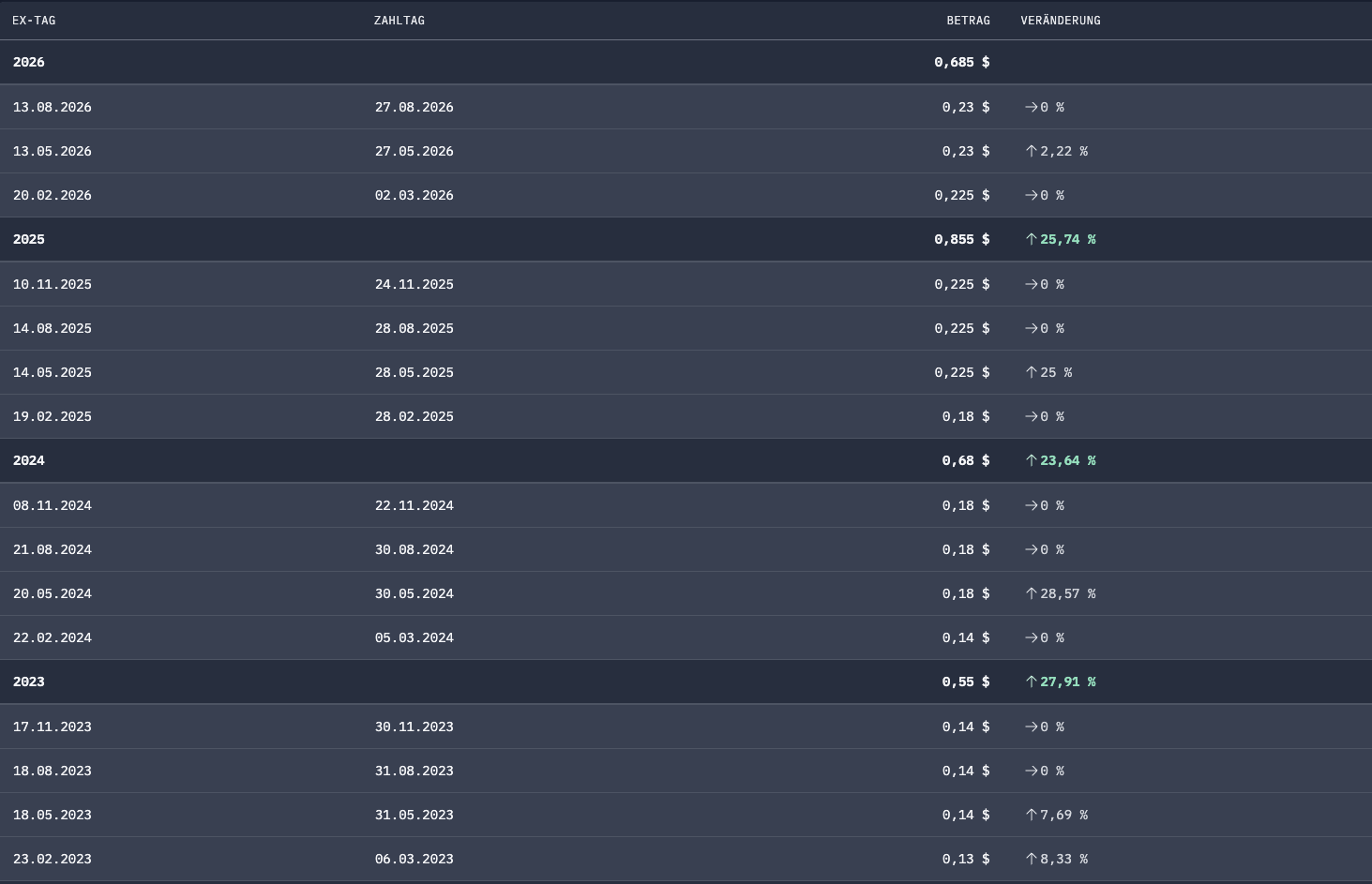
Task: Click right arrow icon in the 10.11.2025 row
Action: (x=1031, y=284)
